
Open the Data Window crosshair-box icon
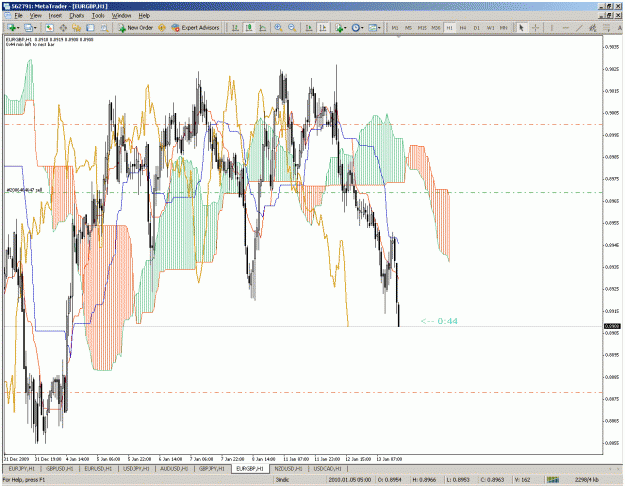pyautogui.click(x=63, y=28)
